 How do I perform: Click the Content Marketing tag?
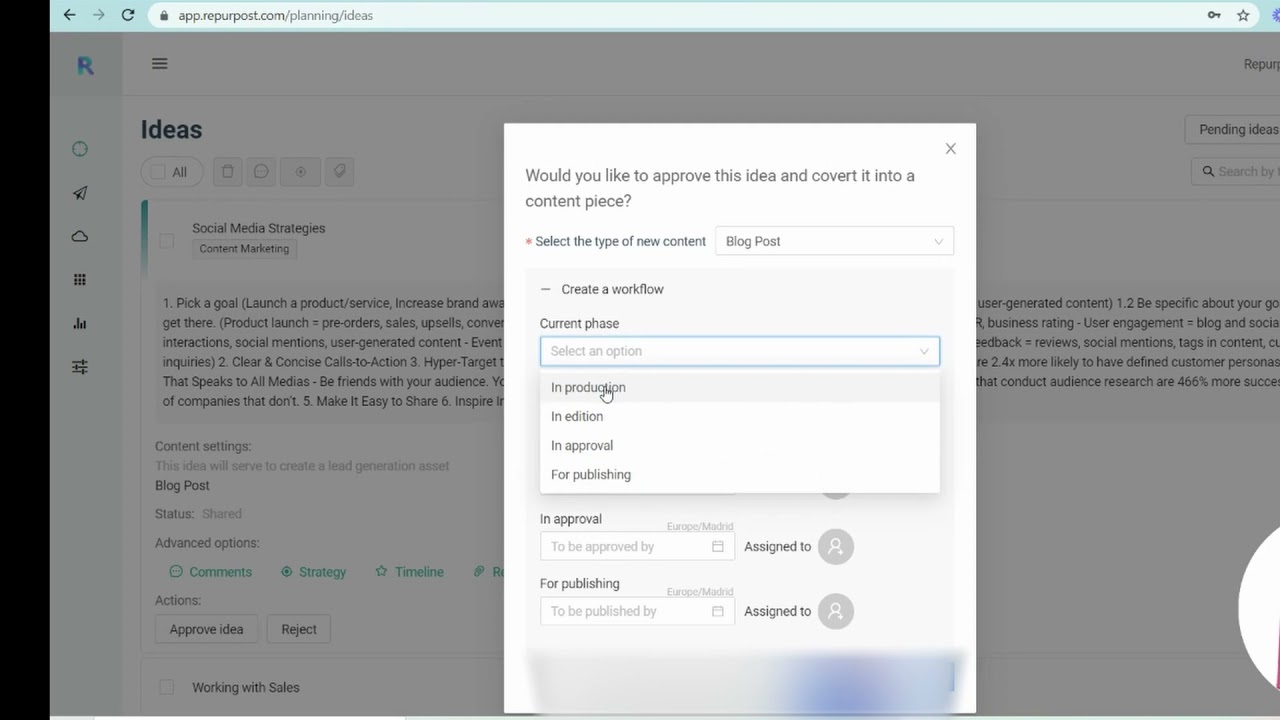(x=244, y=249)
